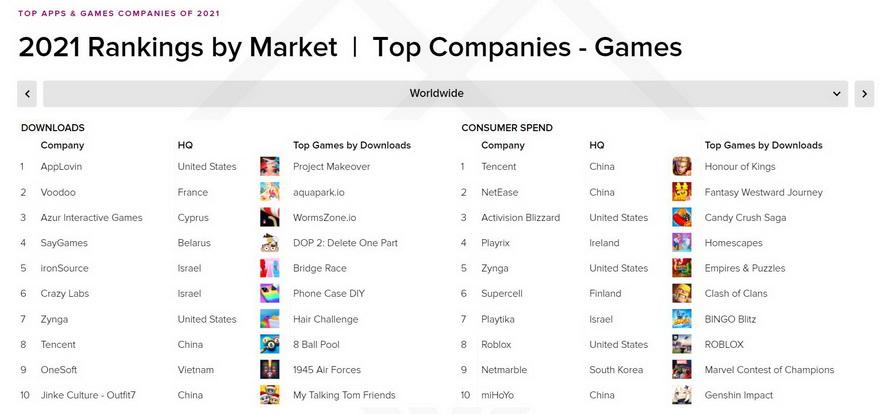Click the Azur Interactive Games company name
Image resolution: width=880 pixels, height=414 pixels.
pyautogui.click(x=91, y=218)
